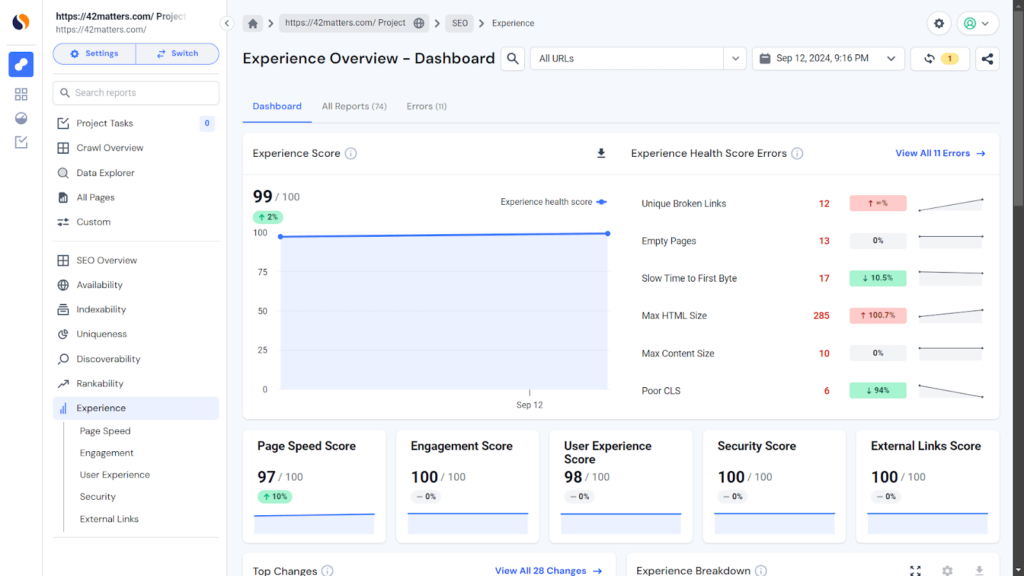Switch to the Errors tab
This screenshot has width=1024, height=576.
click(x=426, y=106)
